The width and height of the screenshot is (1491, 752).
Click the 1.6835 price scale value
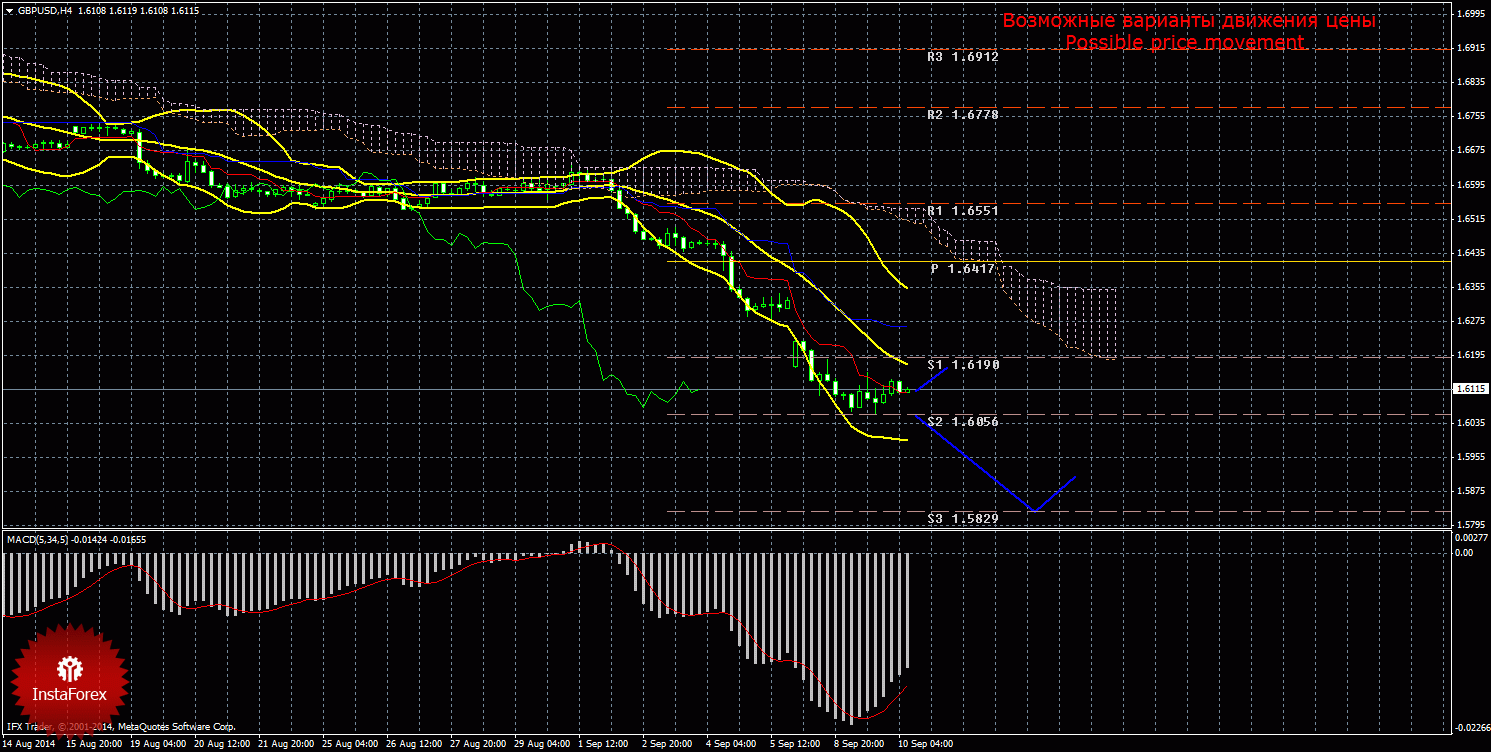[1469, 82]
